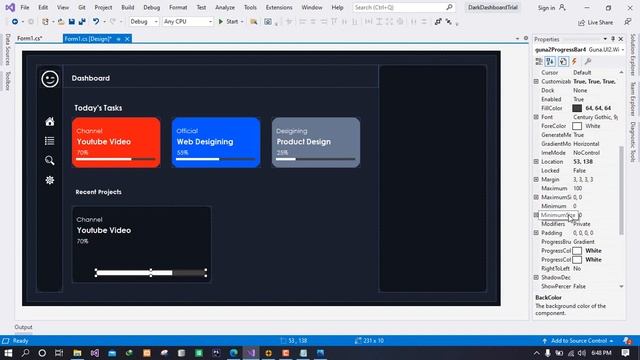The height and width of the screenshot is (360, 640).
Task: Open the Feedback icon near Live Share
Action: [x=628, y=22]
